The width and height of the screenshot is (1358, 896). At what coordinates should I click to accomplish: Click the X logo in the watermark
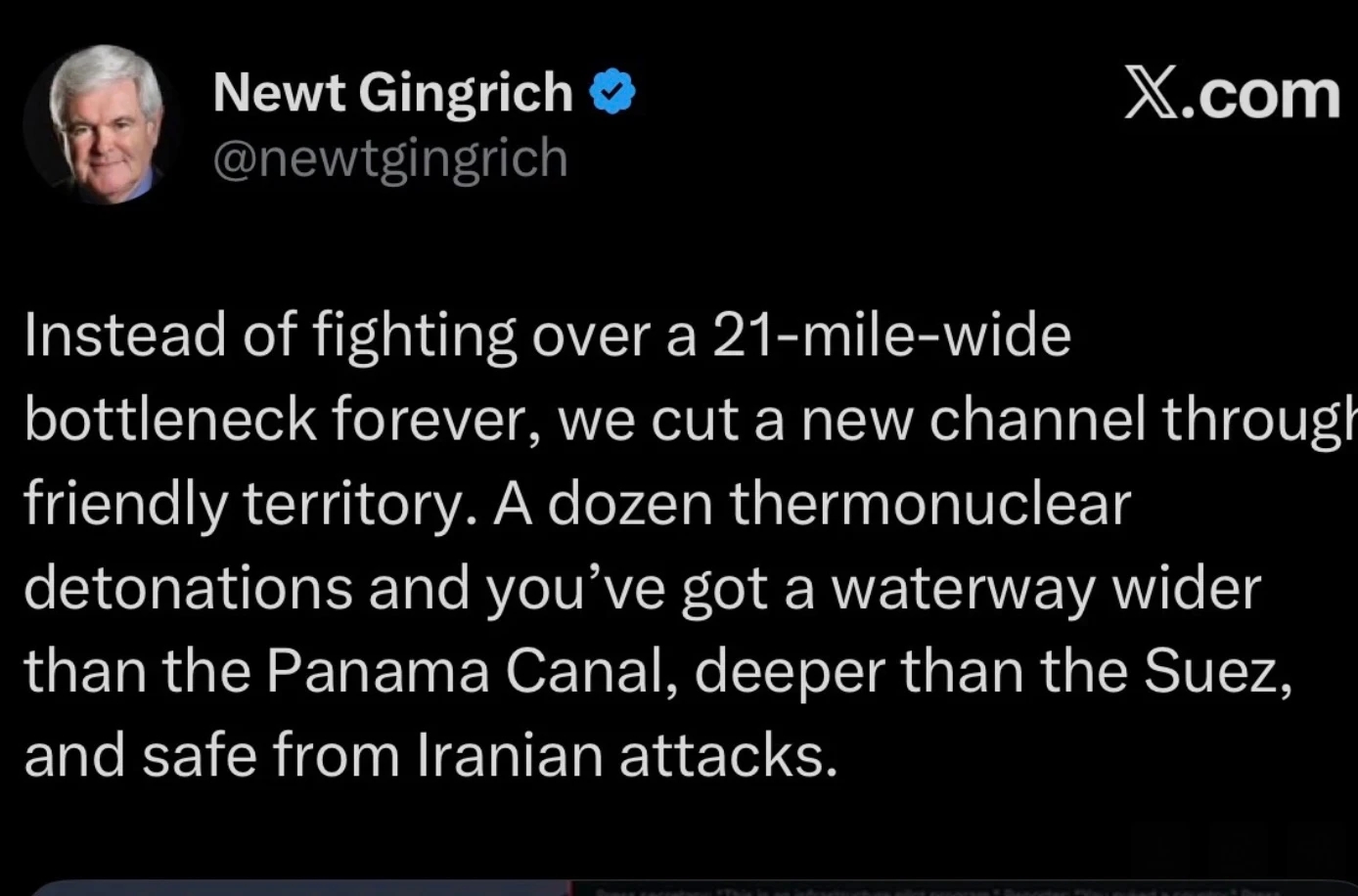click(1151, 94)
